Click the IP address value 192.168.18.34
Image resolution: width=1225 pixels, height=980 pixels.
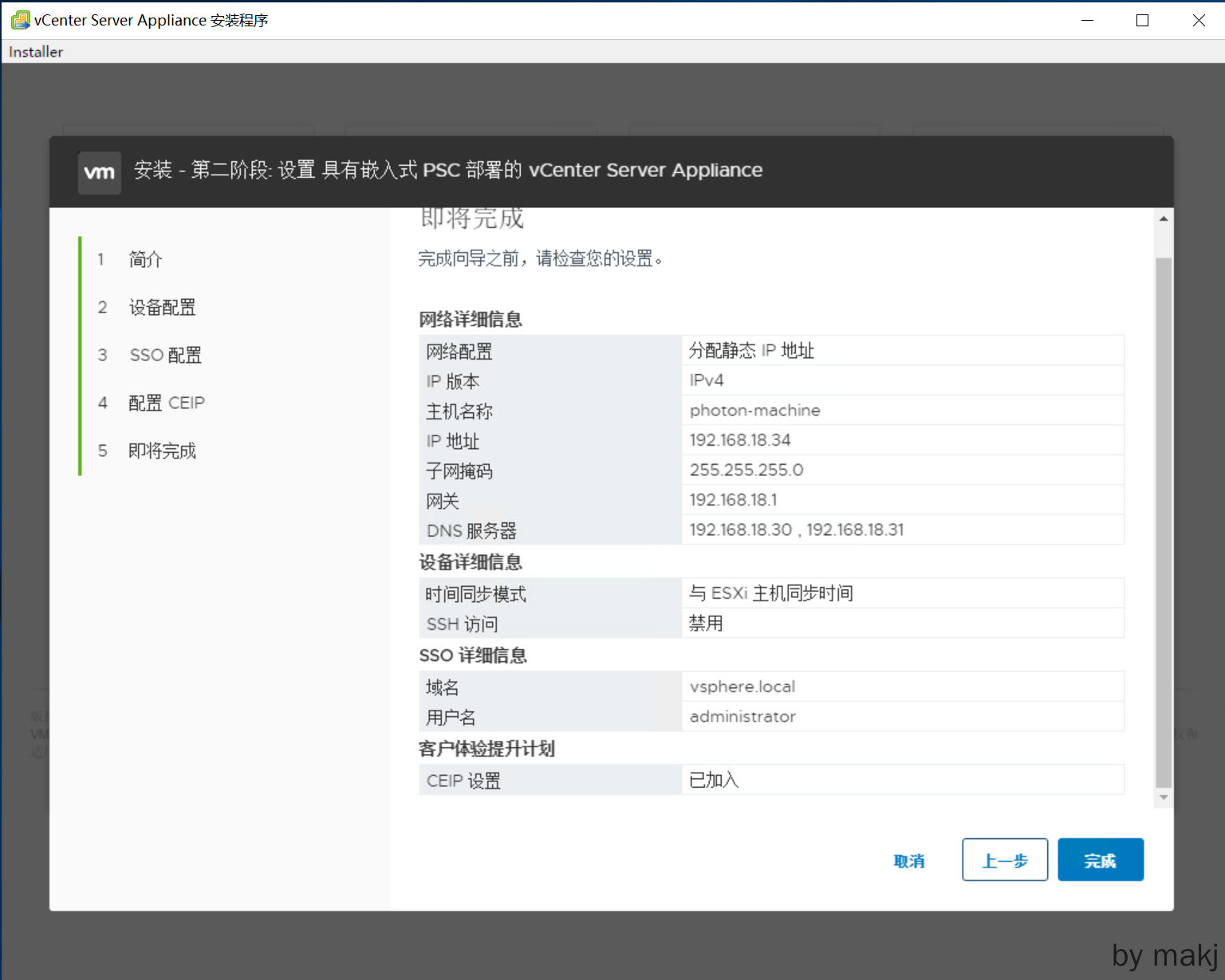pos(740,440)
